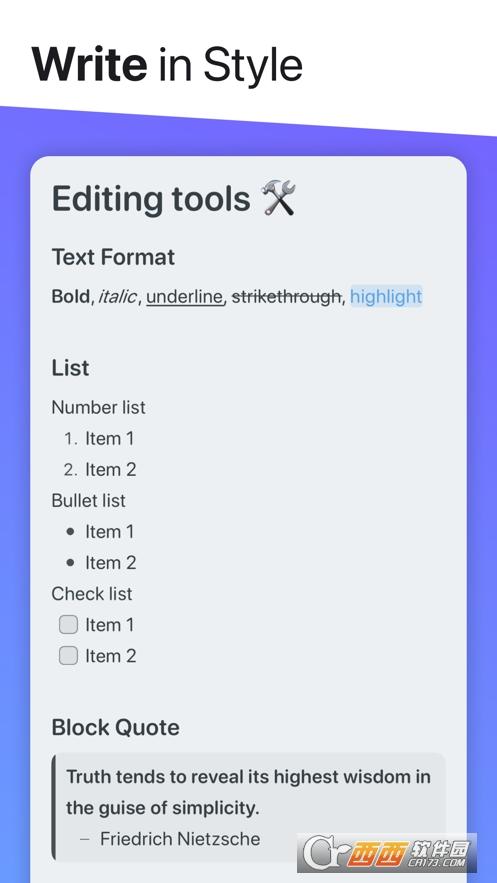The height and width of the screenshot is (883, 497).
Task: Click the Check list label
Action: [x=92, y=594]
